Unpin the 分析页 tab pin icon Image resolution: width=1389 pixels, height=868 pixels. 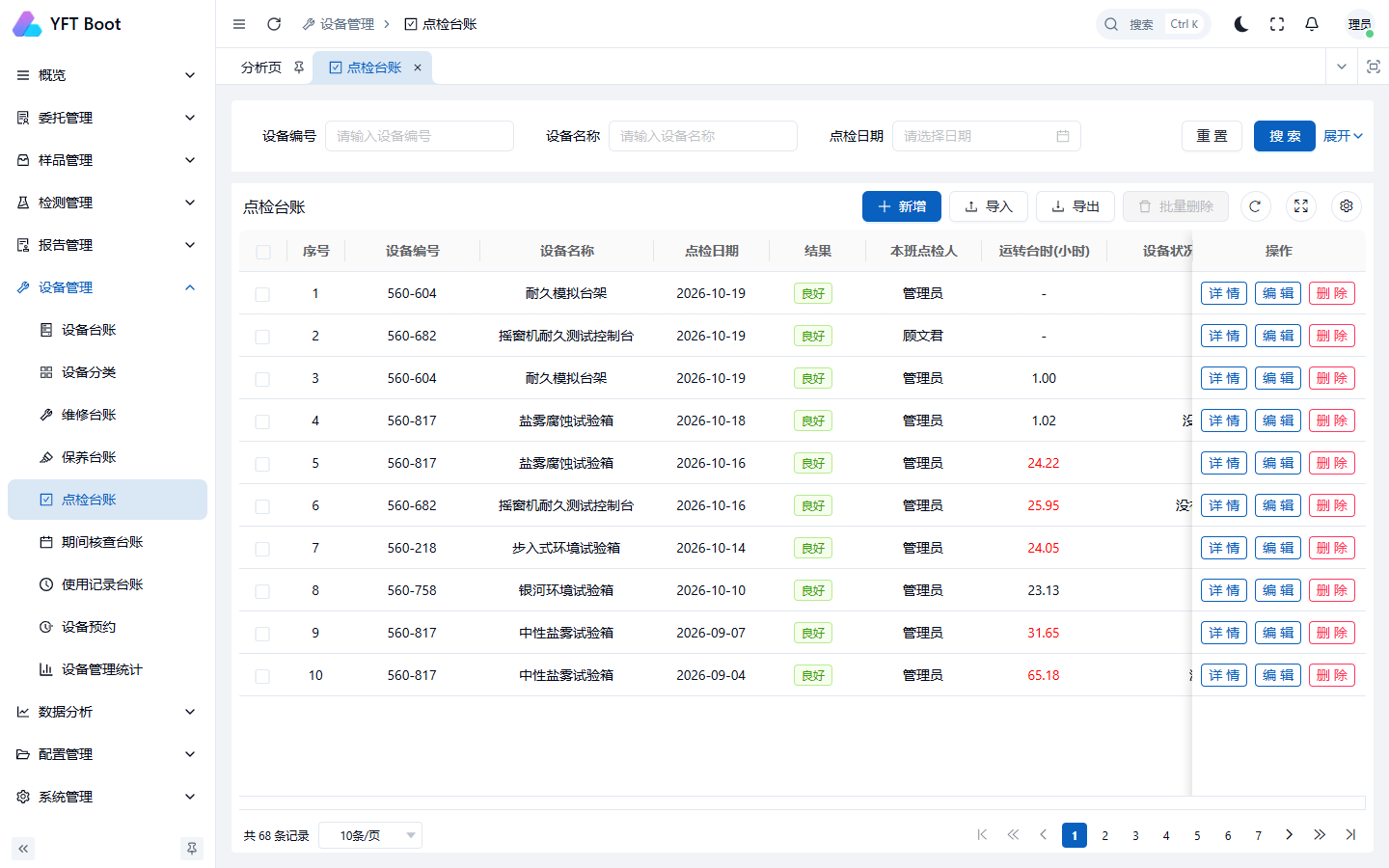299,68
